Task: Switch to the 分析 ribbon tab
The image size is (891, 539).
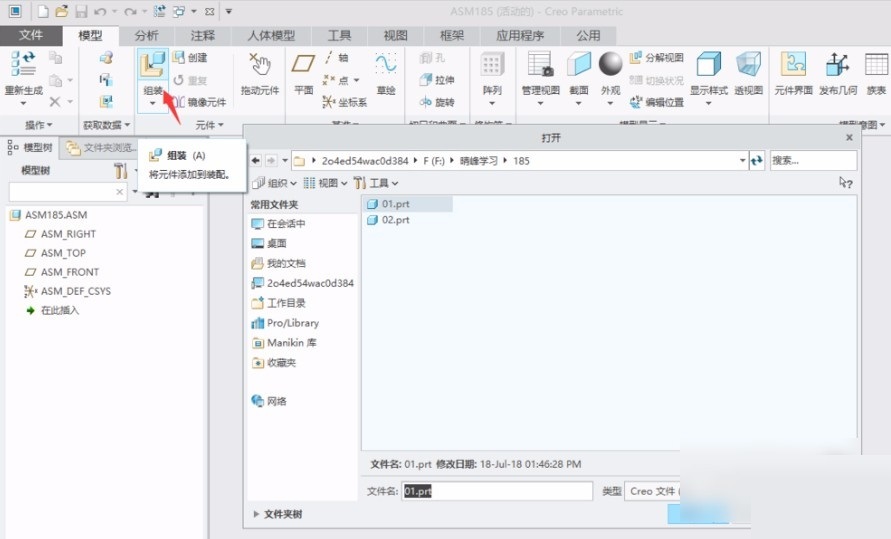Action: [147, 35]
